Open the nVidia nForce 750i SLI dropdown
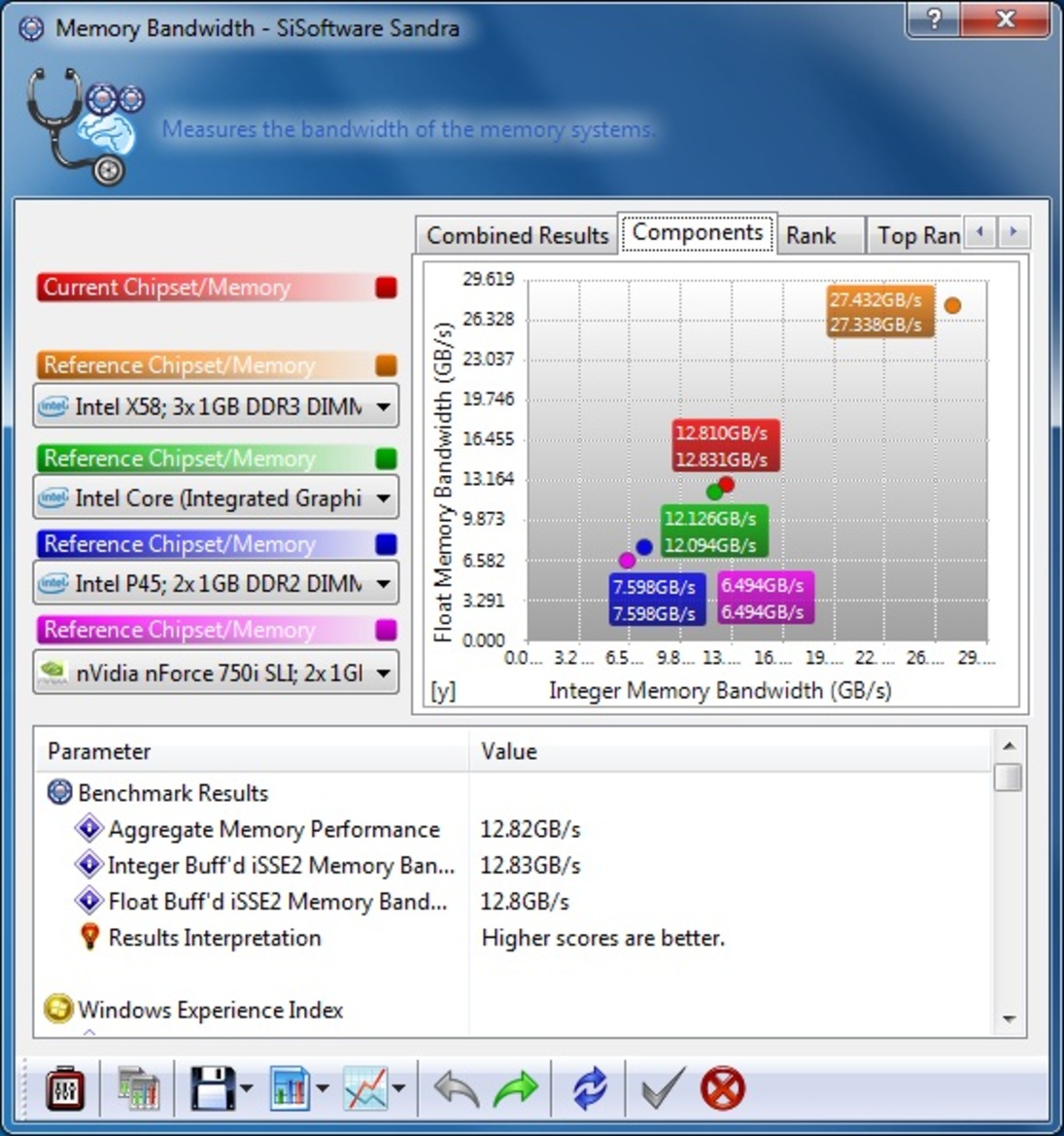 coord(215,672)
